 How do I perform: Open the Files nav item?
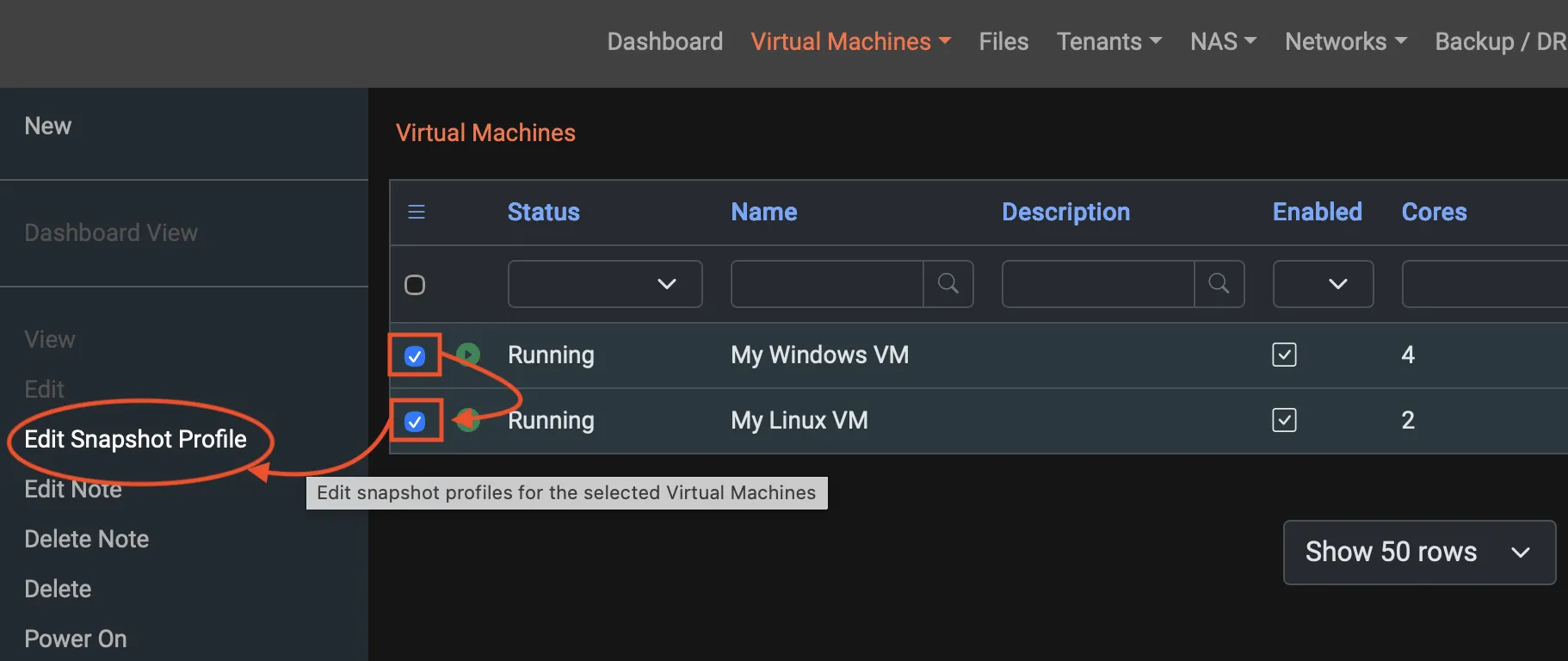pos(1003,41)
